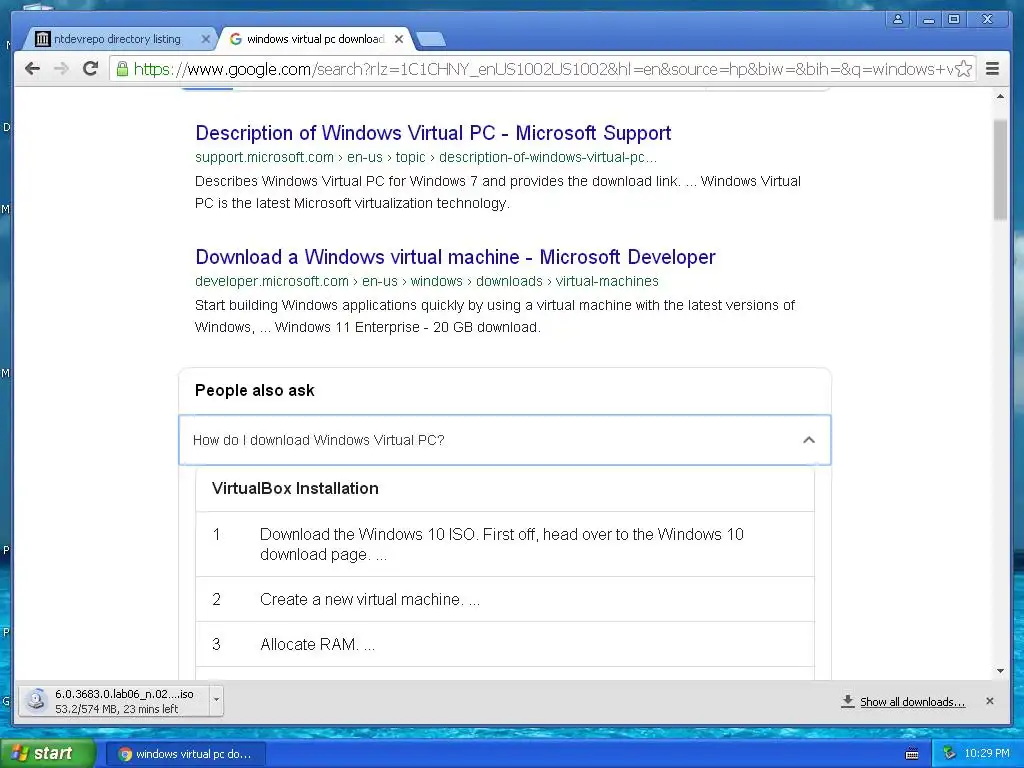
Task: Click the collapse chevron in People also ask
Action: pos(808,440)
